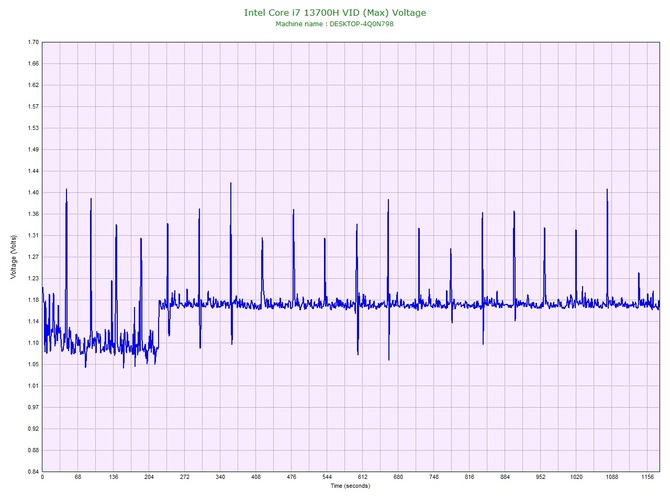Click the 272 x-axis time value

[185, 477]
